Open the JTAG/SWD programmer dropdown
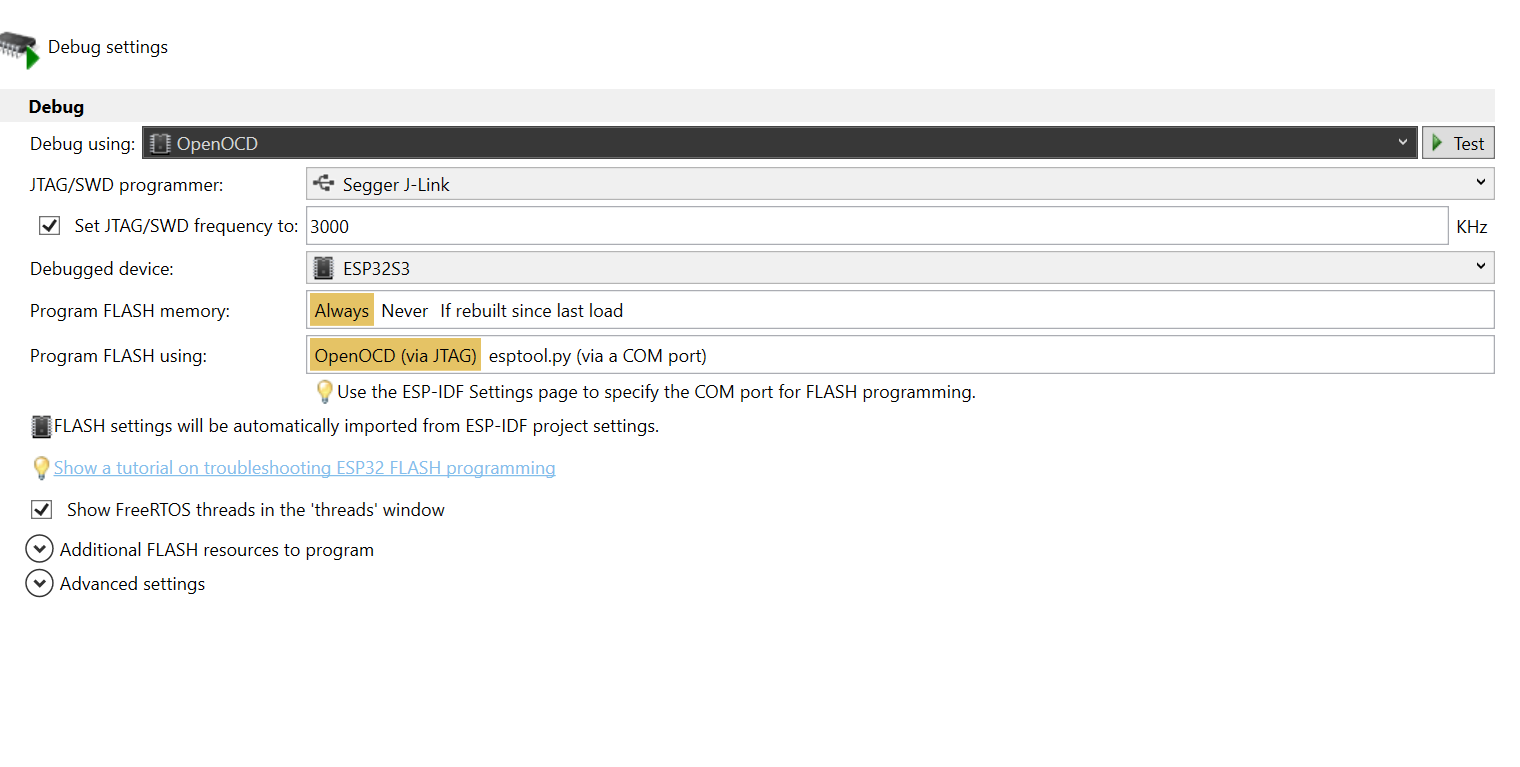The width and height of the screenshot is (1520, 767). point(900,184)
